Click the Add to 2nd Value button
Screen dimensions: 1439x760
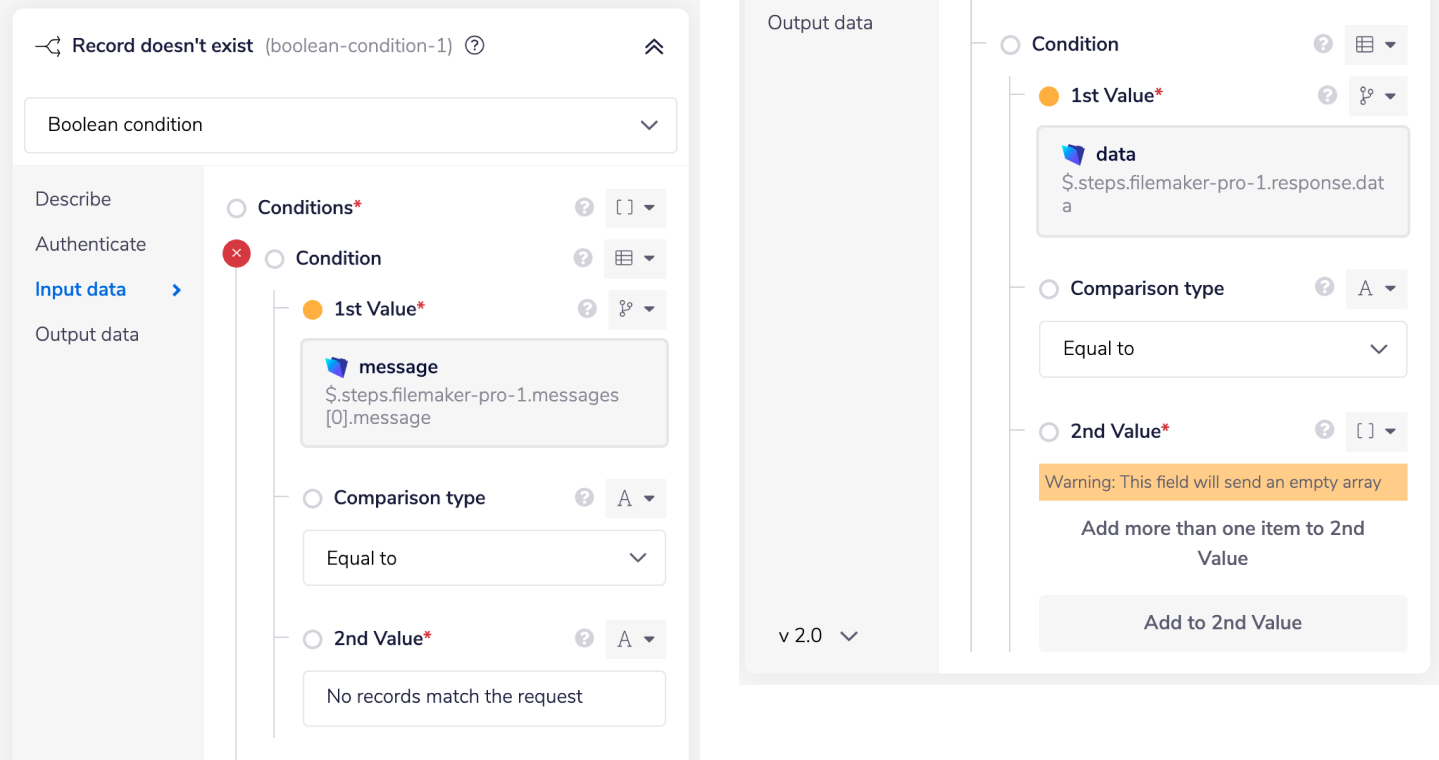[1222, 623]
